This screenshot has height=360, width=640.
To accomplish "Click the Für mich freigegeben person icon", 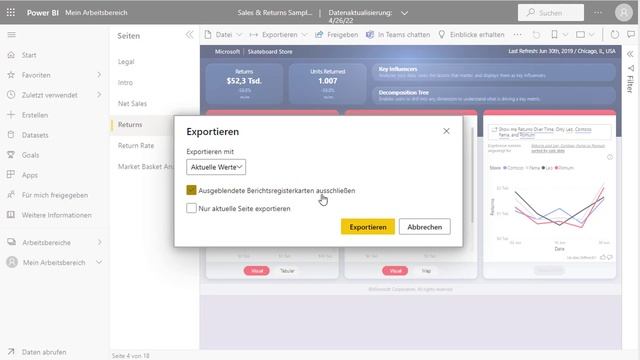I will (11, 195).
